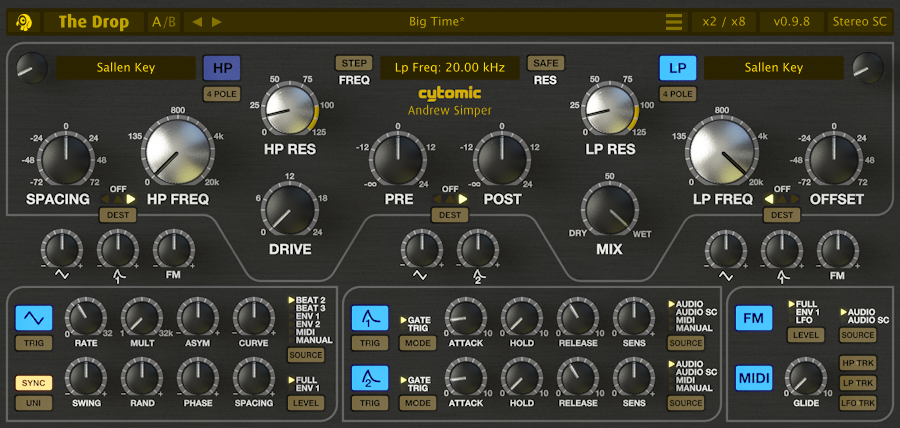Image resolution: width=900 pixels, height=428 pixels.
Task: Click Envelope 1 TRIG button
Action: pyautogui.click(x=370, y=343)
